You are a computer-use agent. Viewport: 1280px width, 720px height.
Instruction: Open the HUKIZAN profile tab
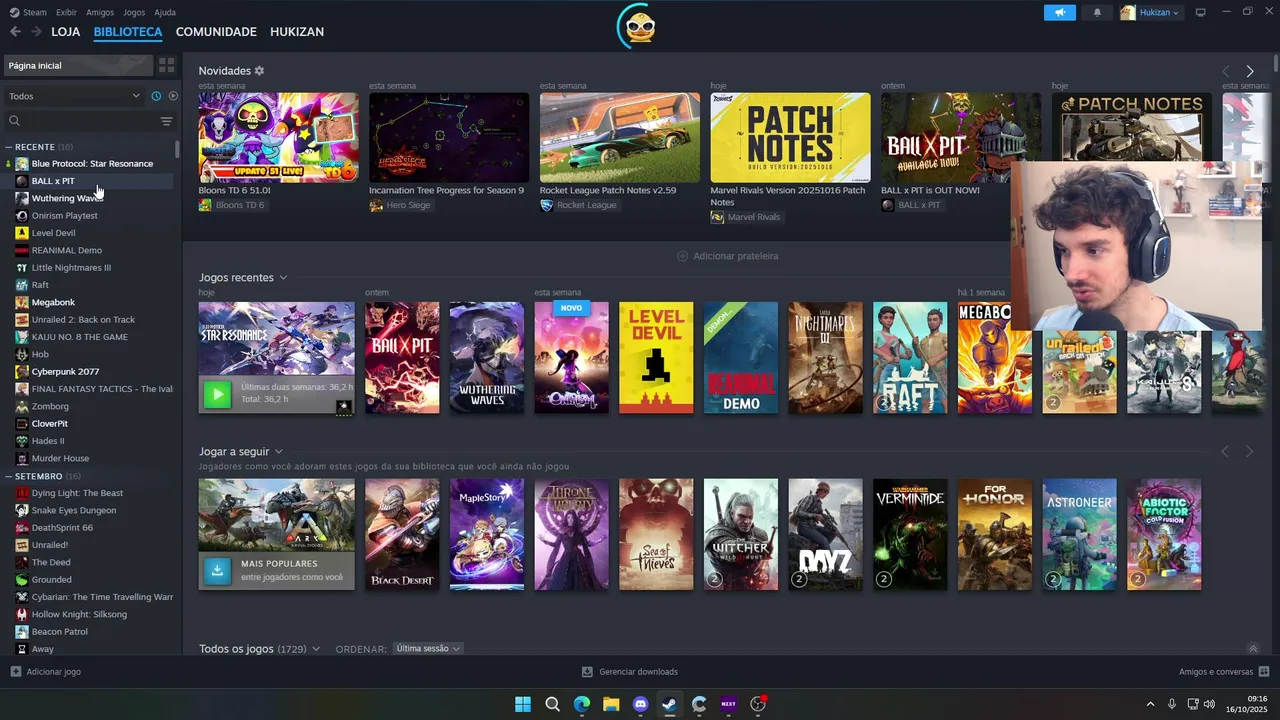(x=297, y=32)
